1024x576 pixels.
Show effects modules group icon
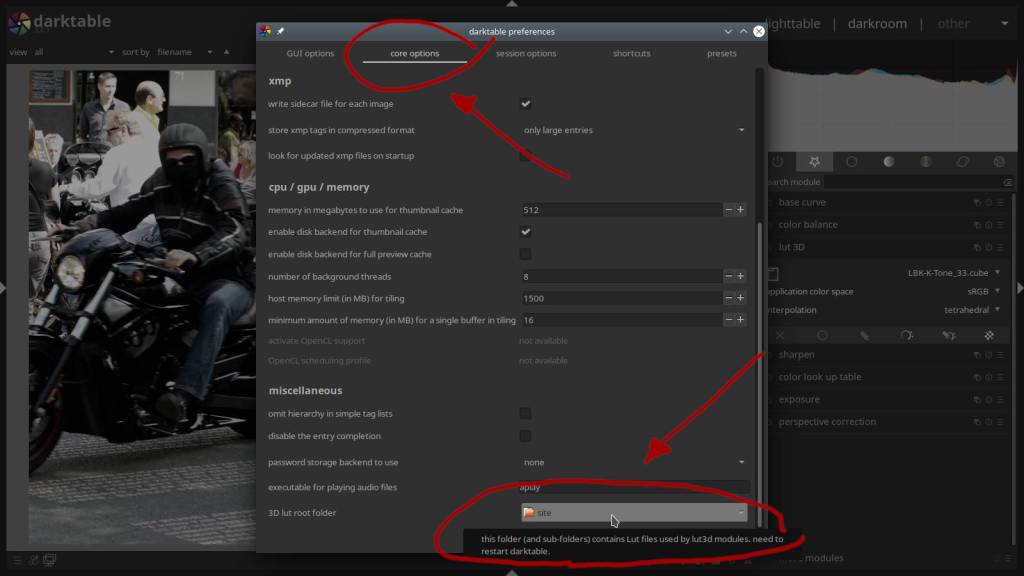[999, 161]
